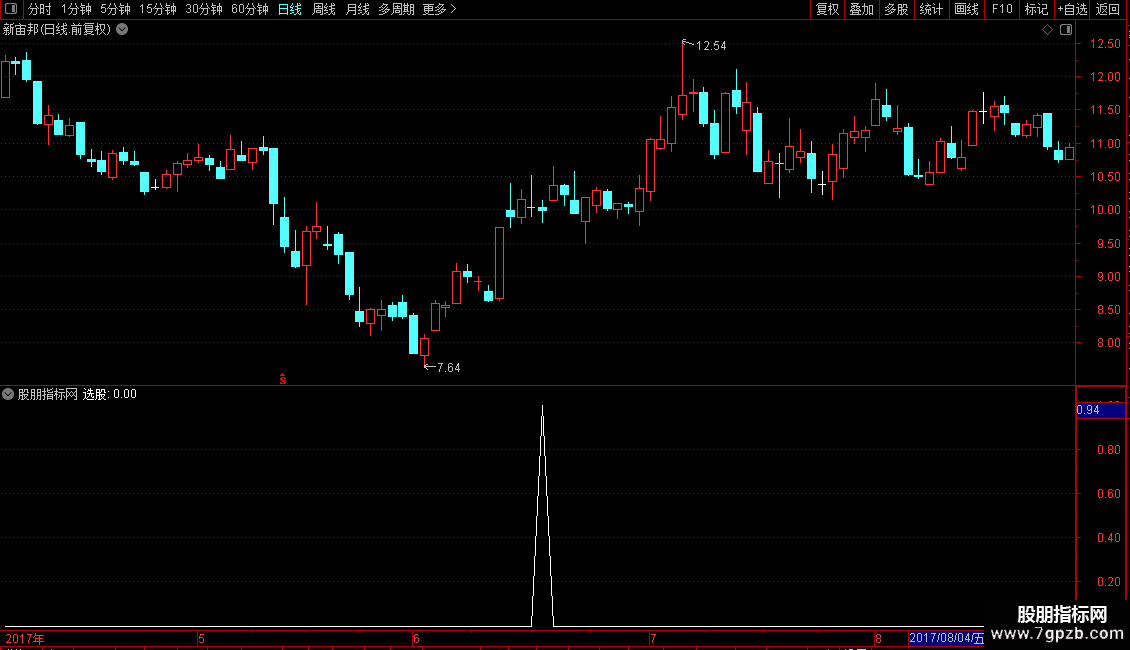Click the 标记 mark button
The width and height of the screenshot is (1130, 650).
tap(1036, 9)
